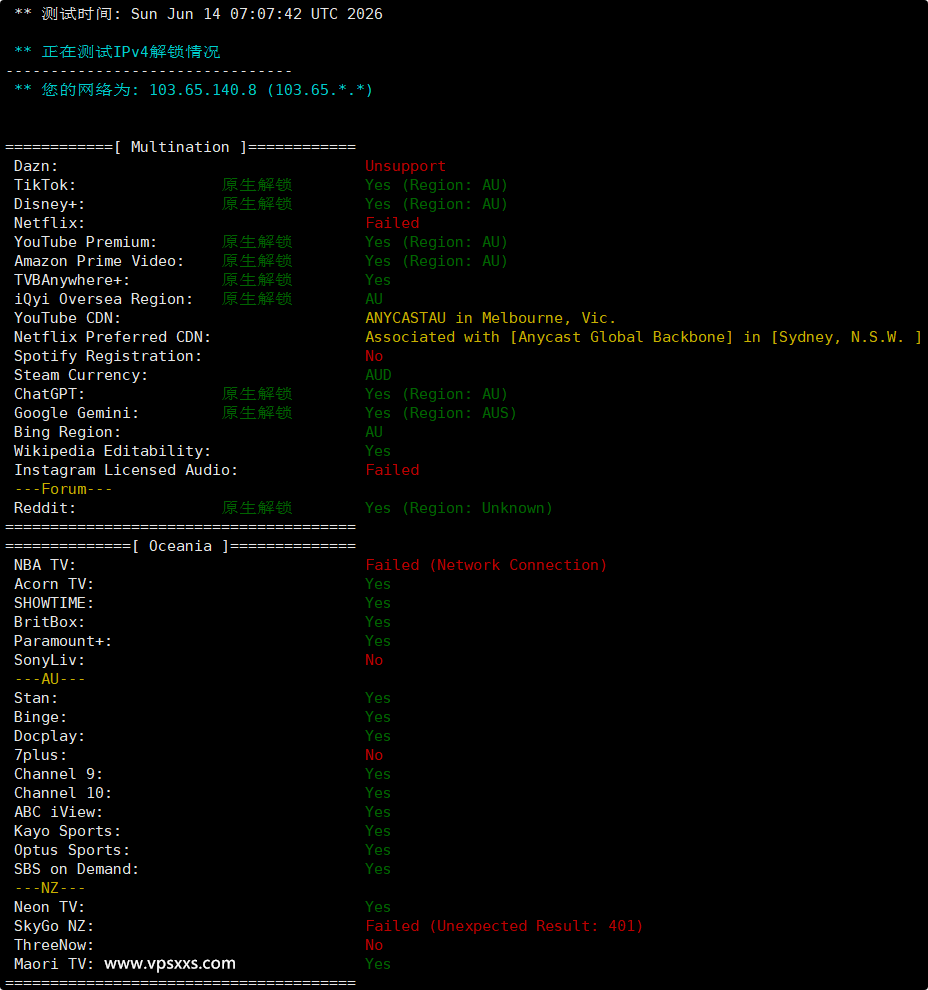The image size is (928, 990).
Task: Click the 'YouTube Premium:' label
Action: (x=85, y=242)
